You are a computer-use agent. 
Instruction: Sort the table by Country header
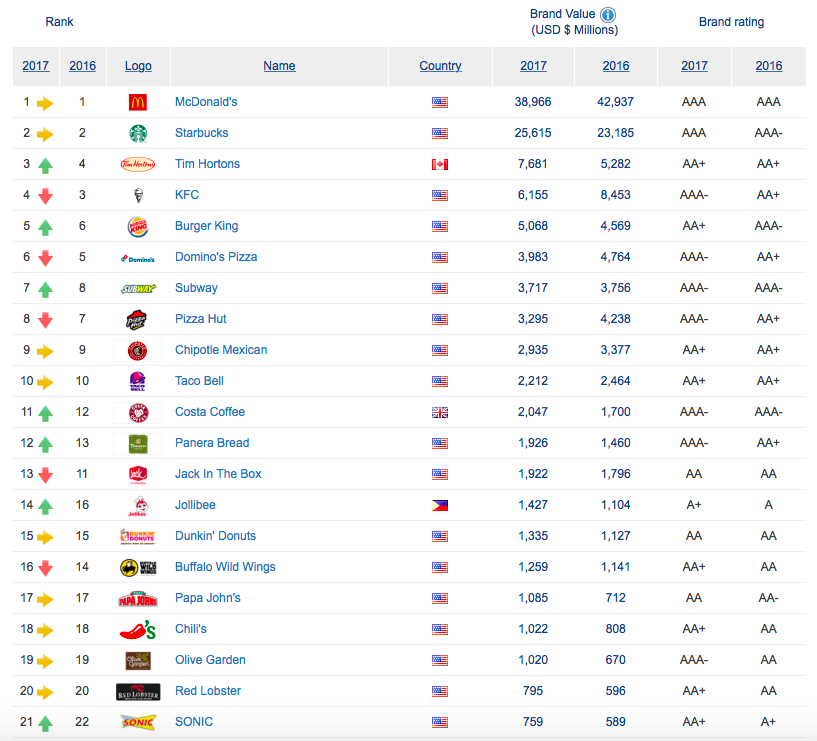point(440,66)
